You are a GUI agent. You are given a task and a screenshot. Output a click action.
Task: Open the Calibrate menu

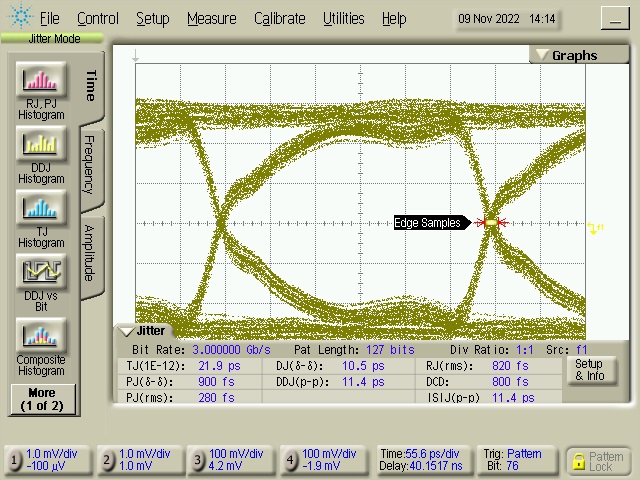(x=279, y=18)
